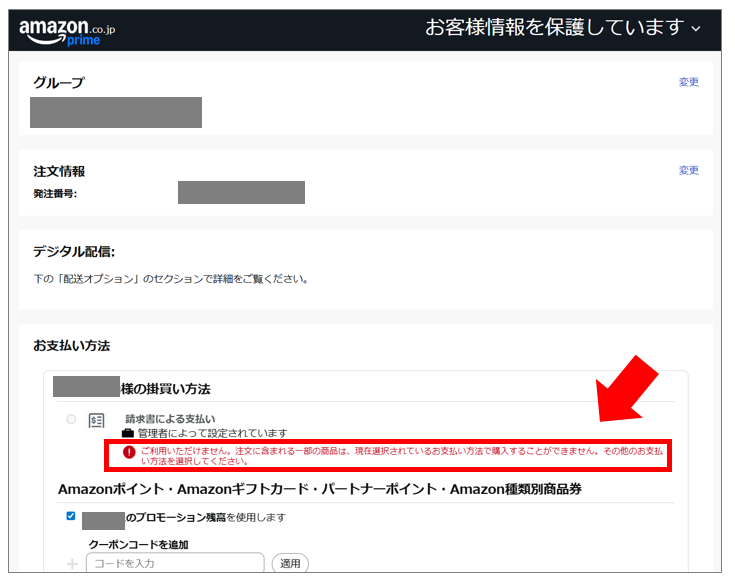Click the 注文情報 heading

[x=59, y=171]
